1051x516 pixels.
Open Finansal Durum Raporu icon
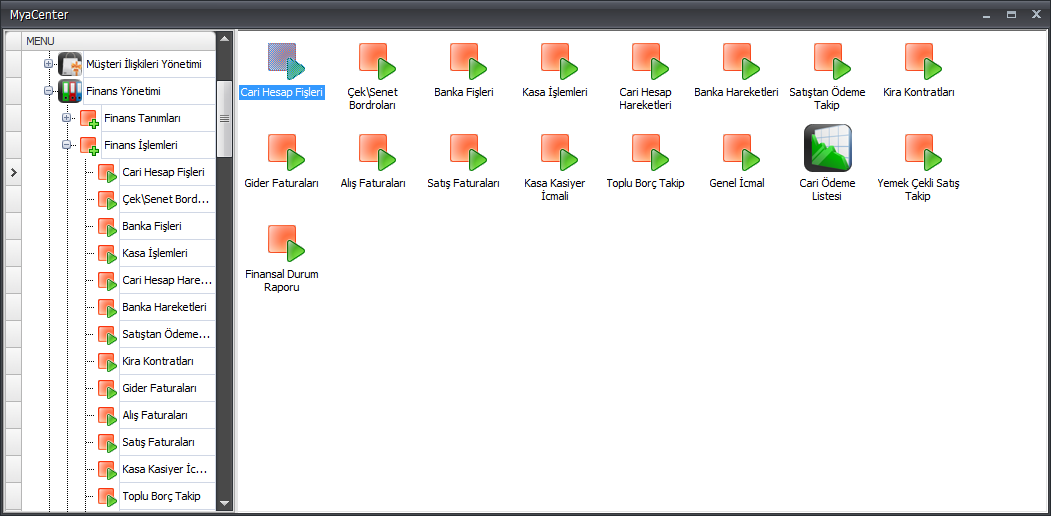tap(286, 243)
